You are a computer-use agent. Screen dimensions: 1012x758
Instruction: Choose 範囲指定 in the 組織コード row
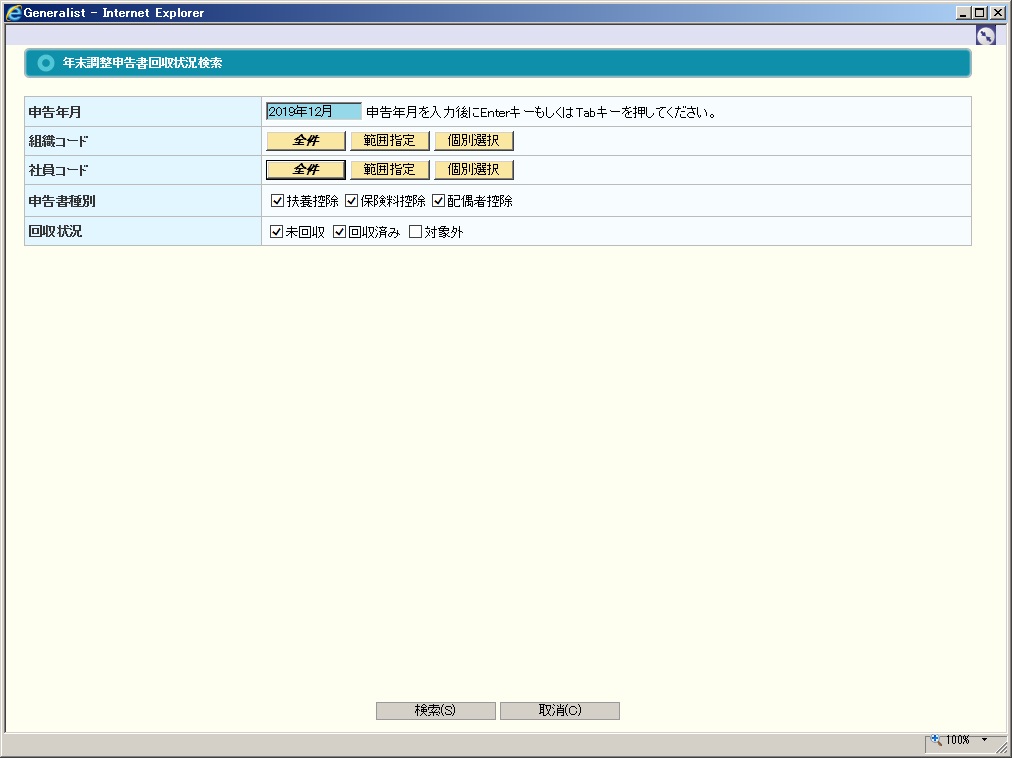tap(389, 141)
